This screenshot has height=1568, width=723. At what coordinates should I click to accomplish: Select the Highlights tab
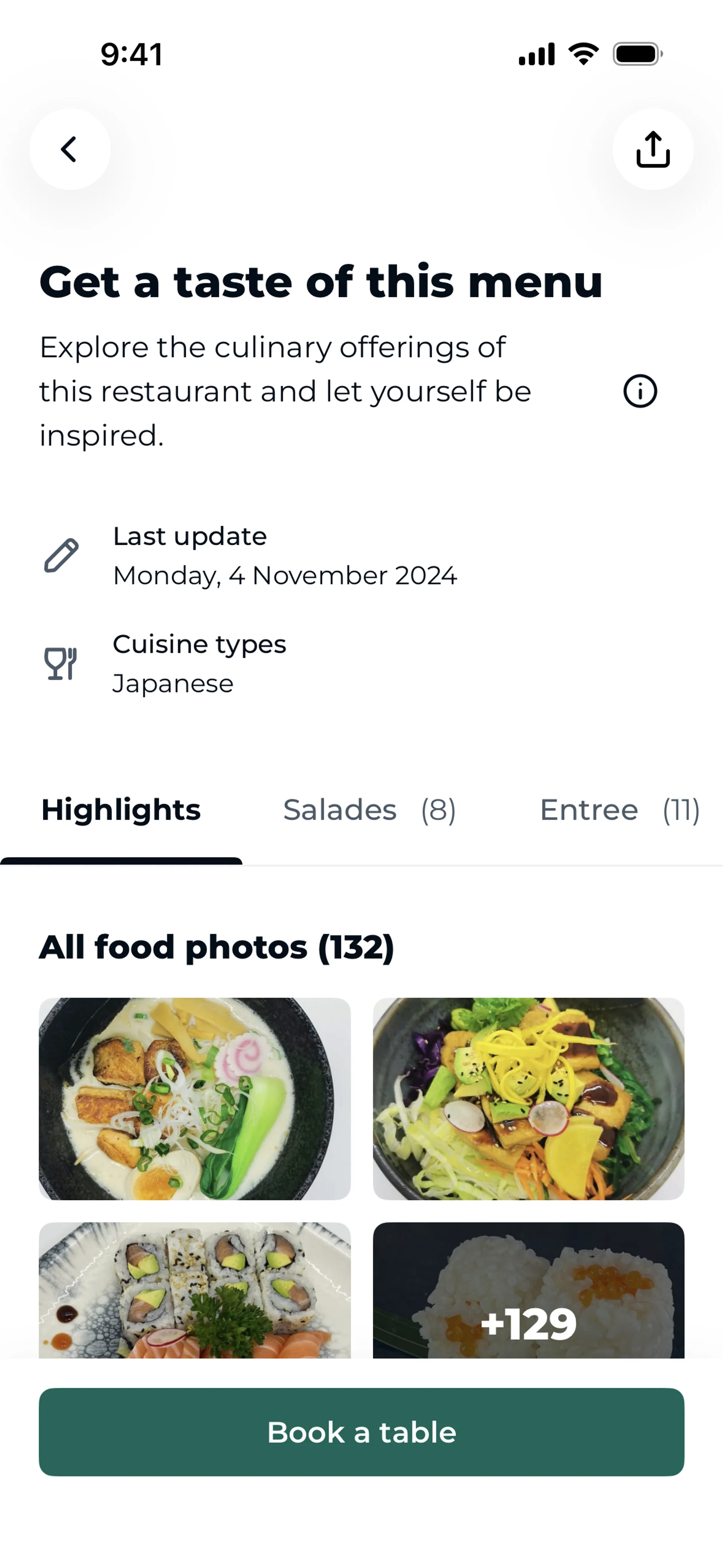[121, 810]
